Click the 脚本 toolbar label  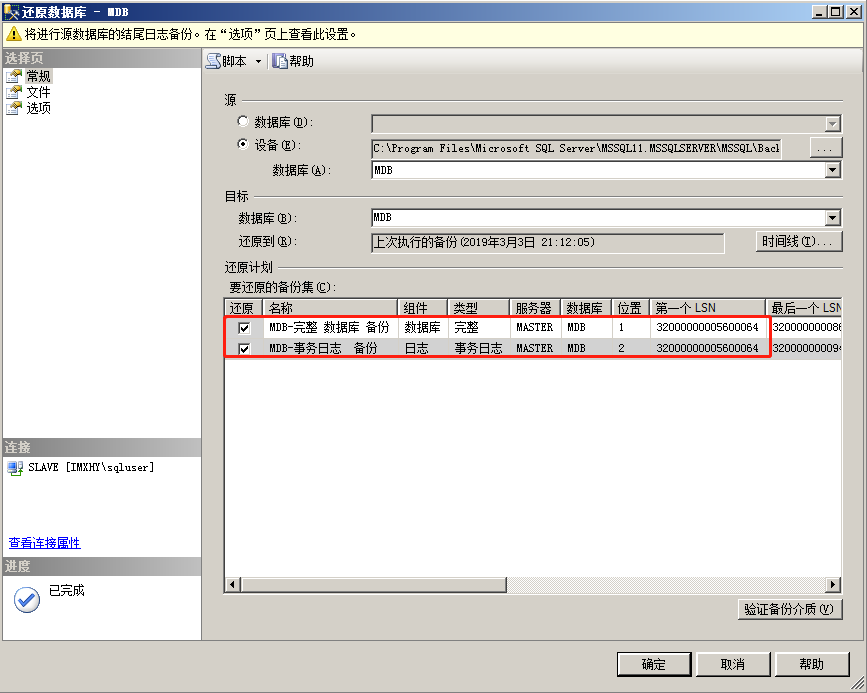pos(234,61)
